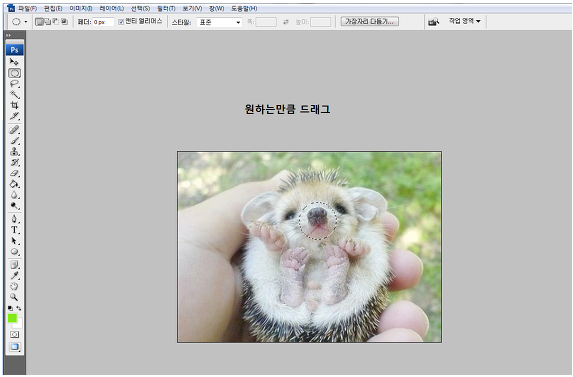Open the 창(W) menu

click(x=216, y=8)
